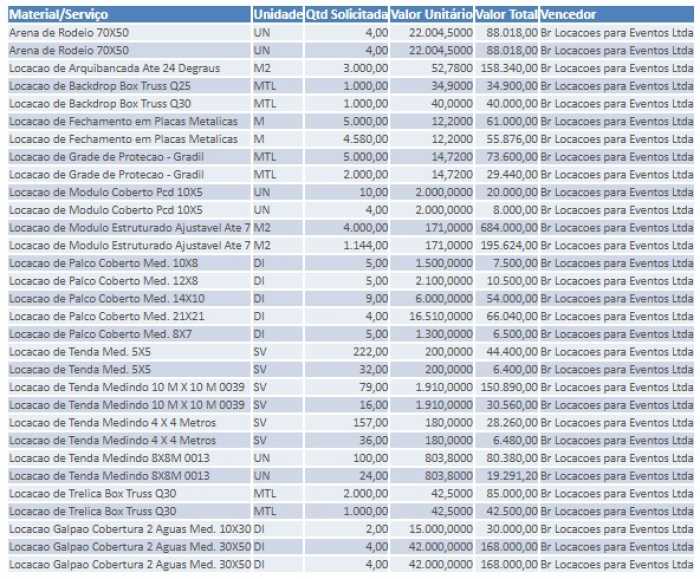Select the Vencedor column header
The image size is (700, 579).
[569, 15]
